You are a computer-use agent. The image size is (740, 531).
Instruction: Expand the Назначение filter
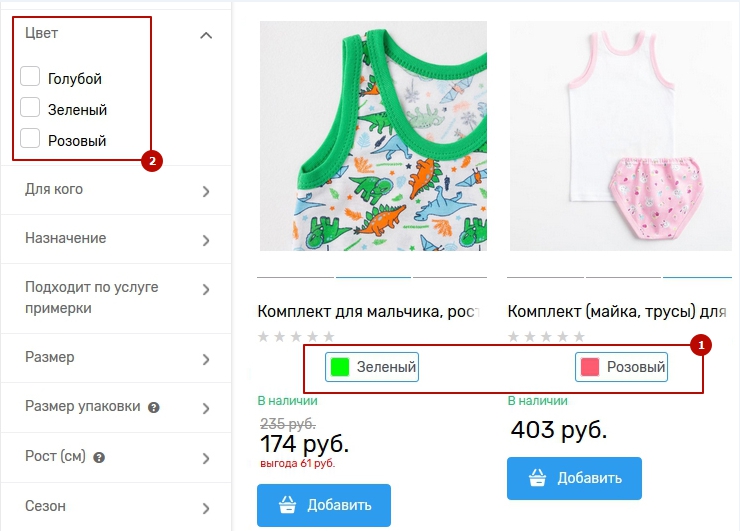point(206,240)
